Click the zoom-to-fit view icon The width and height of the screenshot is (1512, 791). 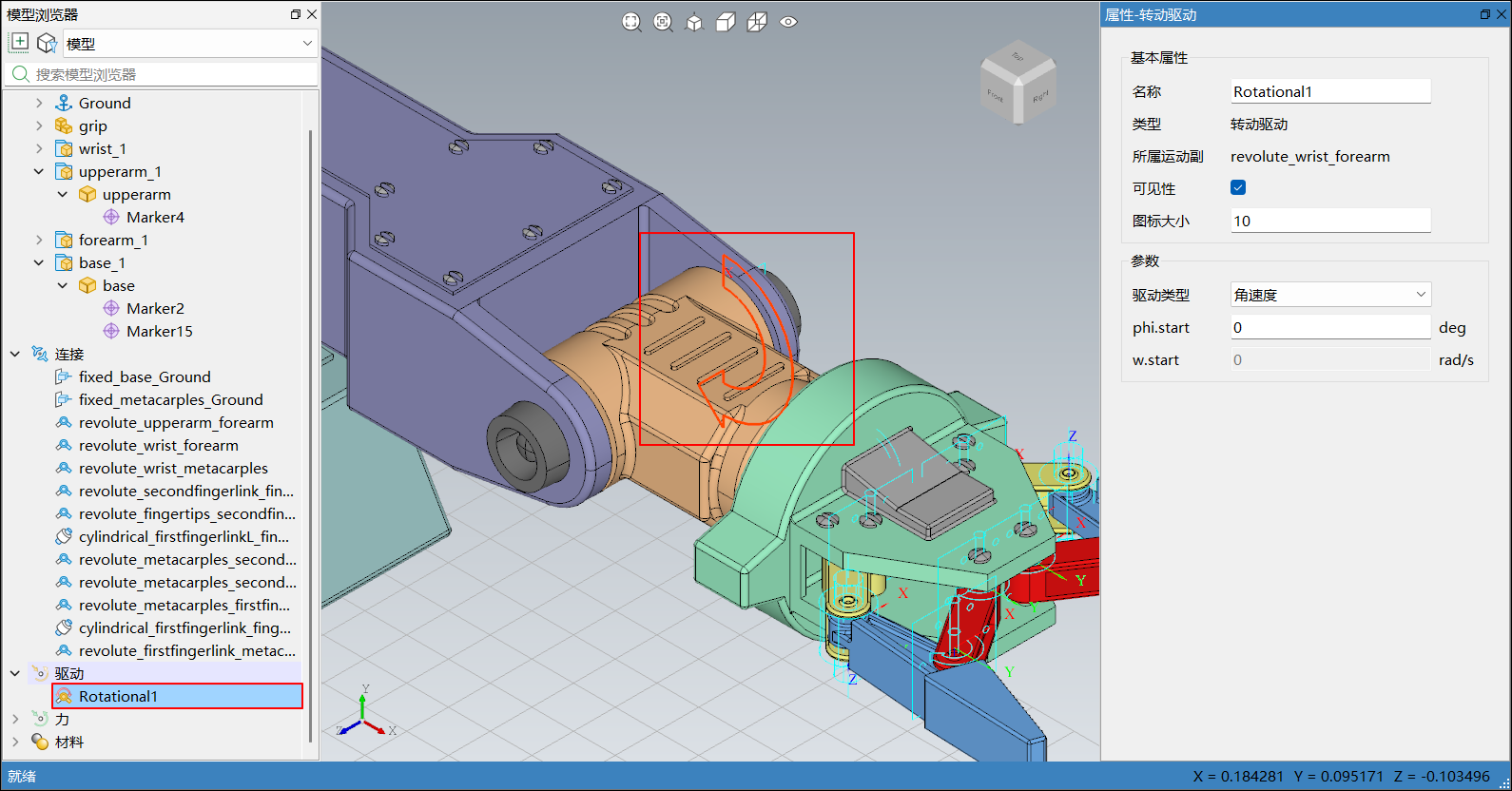tap(631, 22)
